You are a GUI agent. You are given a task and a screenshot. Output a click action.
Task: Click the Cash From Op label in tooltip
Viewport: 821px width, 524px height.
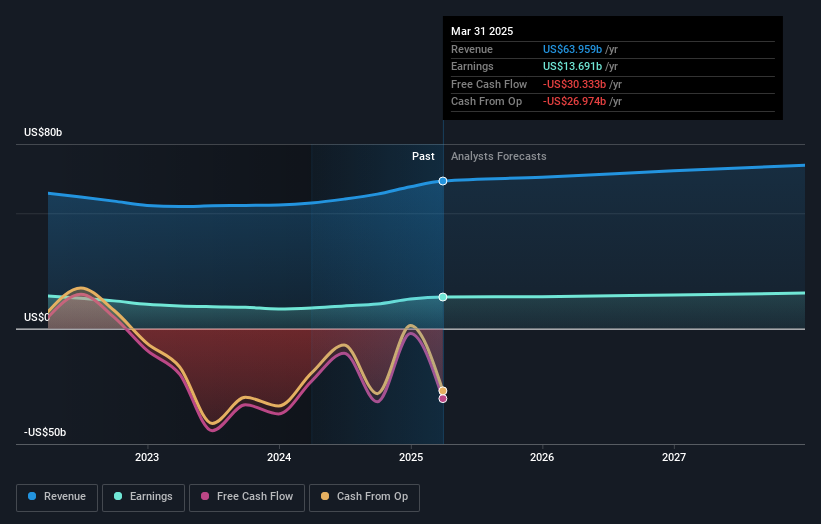tap(486, 102)
